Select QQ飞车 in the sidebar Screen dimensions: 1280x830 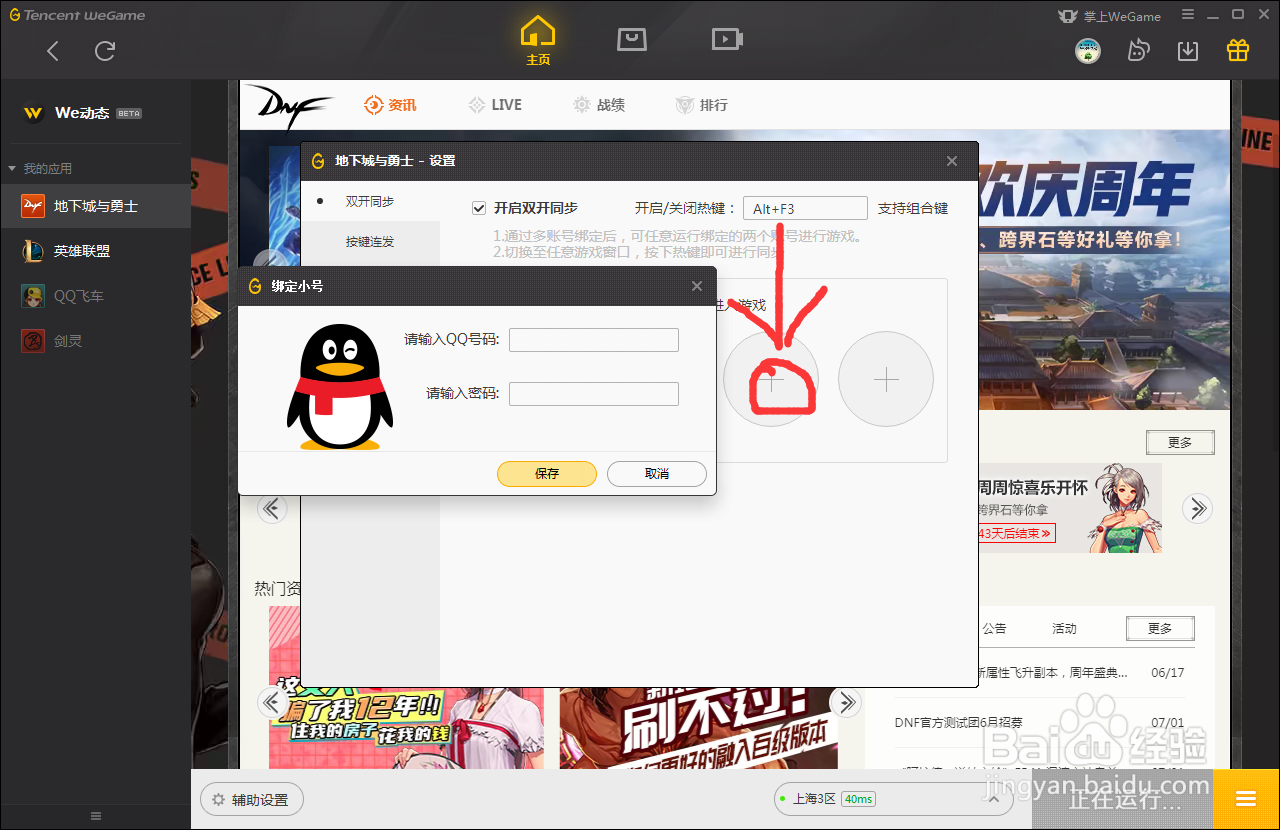(x=95, y=296)
